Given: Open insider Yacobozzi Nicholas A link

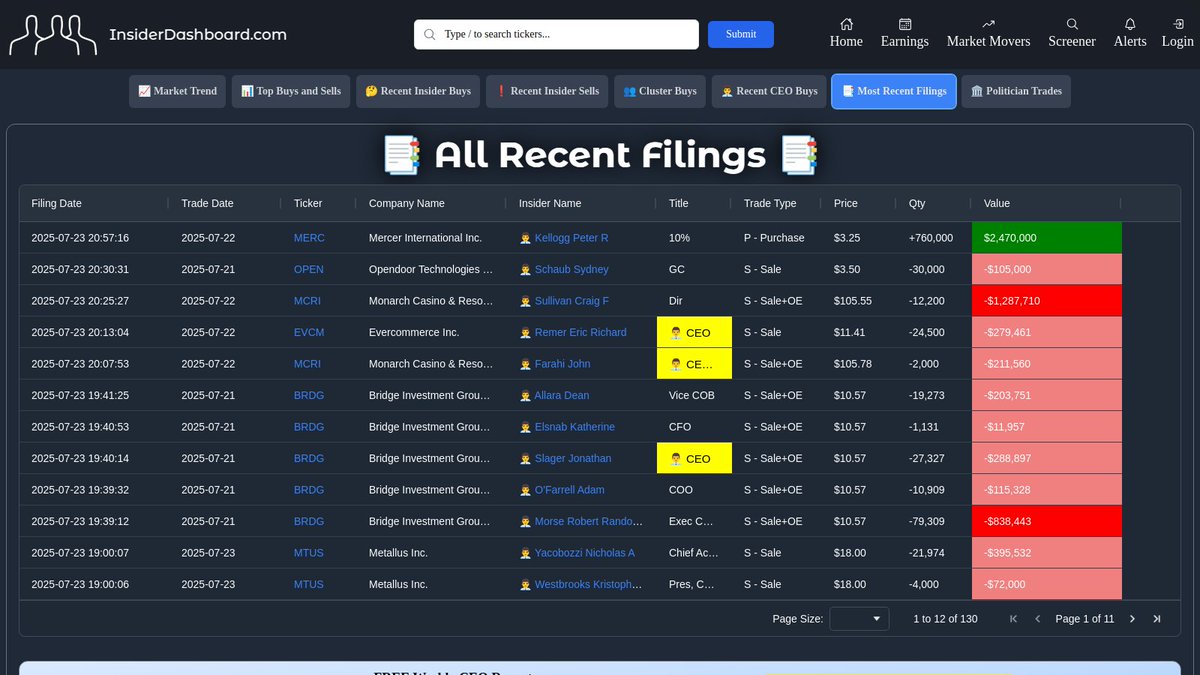Looking at the screenshot, I should point(585,553).
